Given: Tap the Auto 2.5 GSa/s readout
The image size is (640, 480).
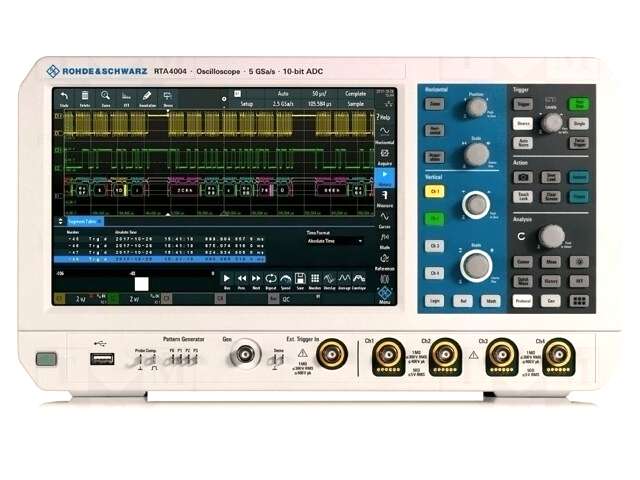Looking at the screenshot, I should tap(283, 99).
